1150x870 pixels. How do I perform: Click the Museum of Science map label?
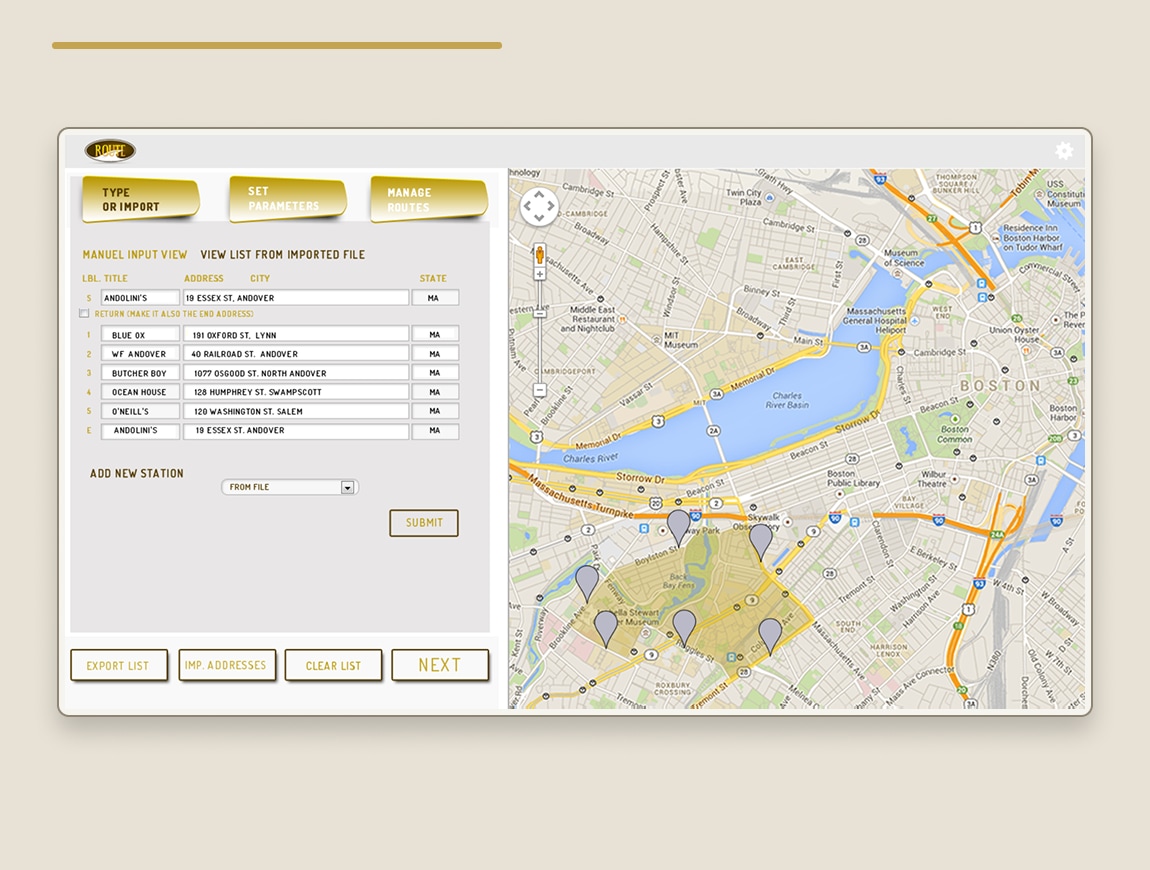click(903, 257)
